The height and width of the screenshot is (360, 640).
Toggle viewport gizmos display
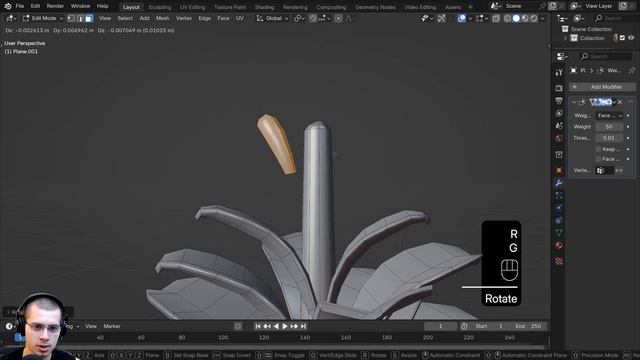click(442, 18)
